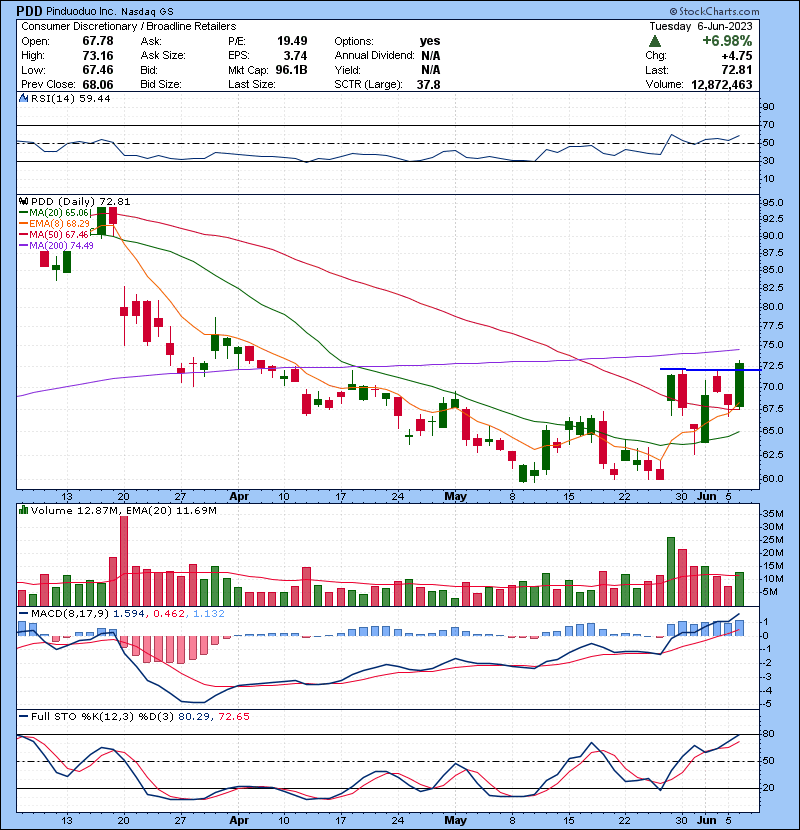
Task: Click the Volume 12.87M, EMA(20) 11.69M label
Action: pos(123,510)
